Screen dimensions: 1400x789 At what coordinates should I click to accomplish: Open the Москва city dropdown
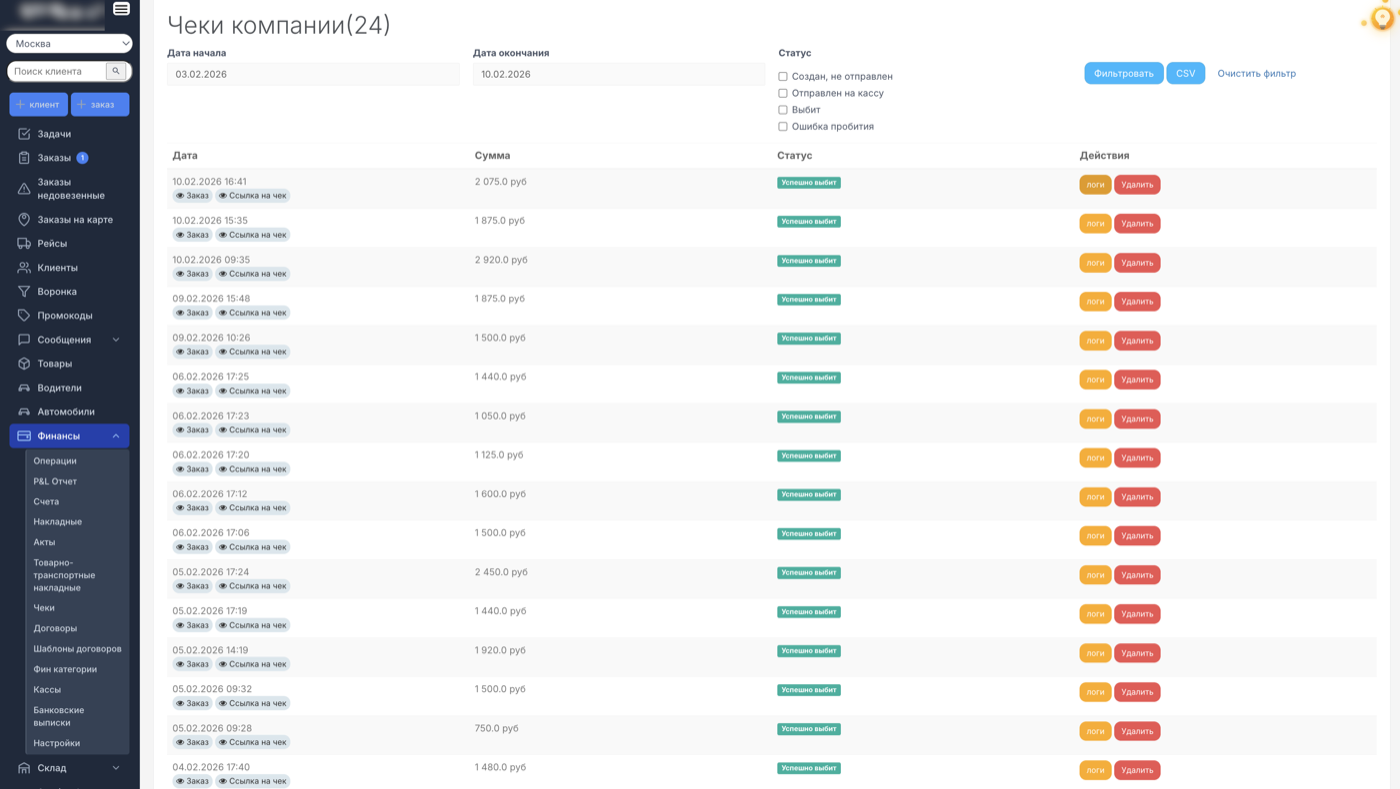[x=69, y=44]
